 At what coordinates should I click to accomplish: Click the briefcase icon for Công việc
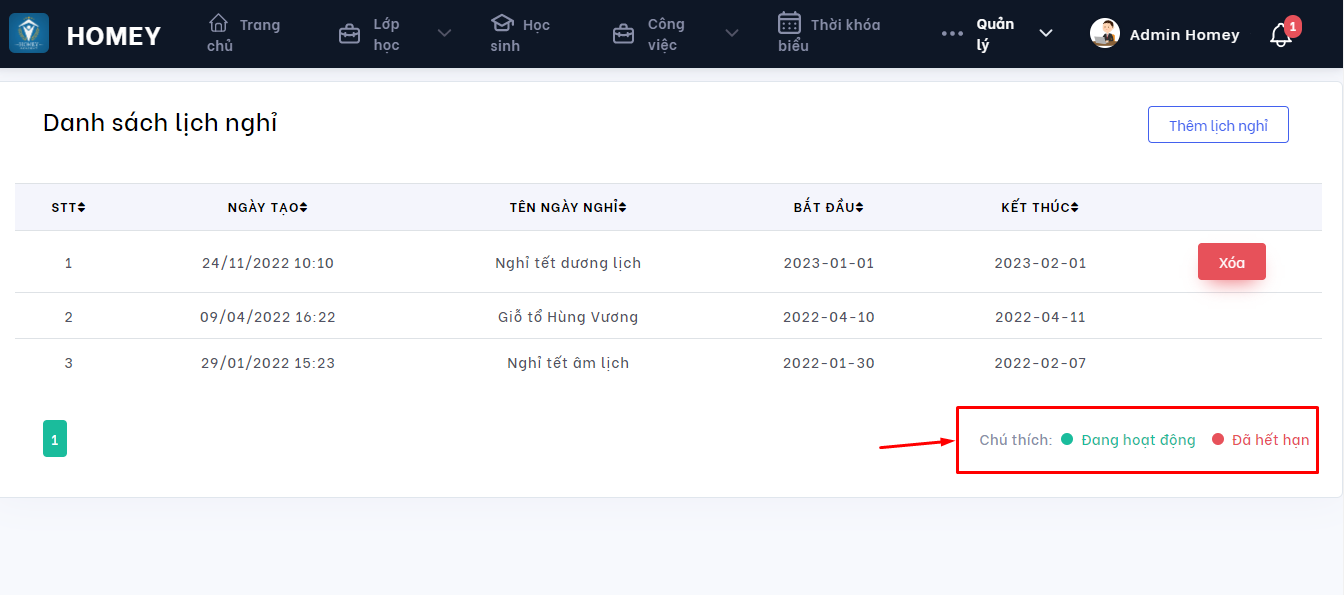(x=623, y=34)
